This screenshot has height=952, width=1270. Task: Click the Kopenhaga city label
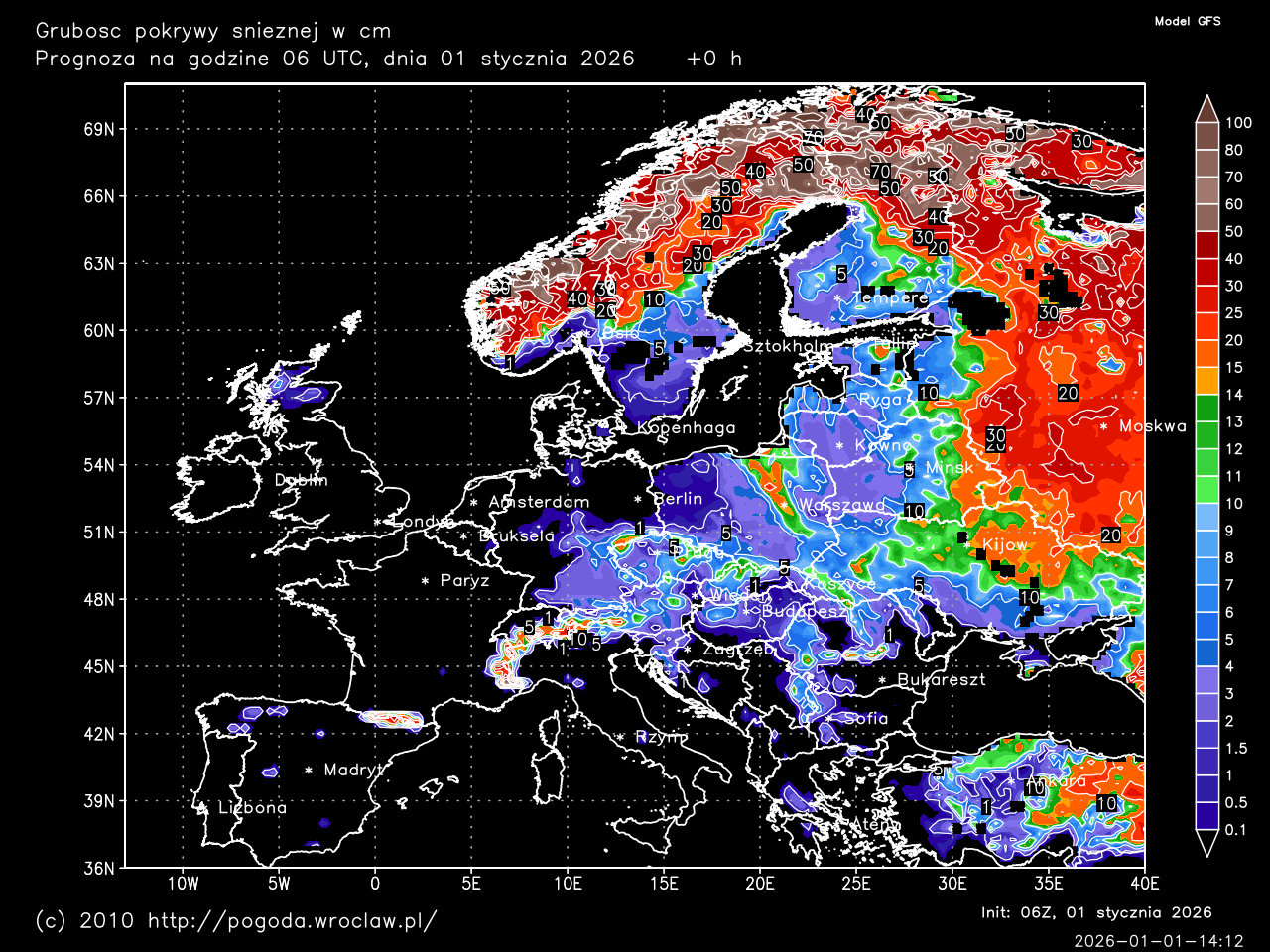click(687, 427)
